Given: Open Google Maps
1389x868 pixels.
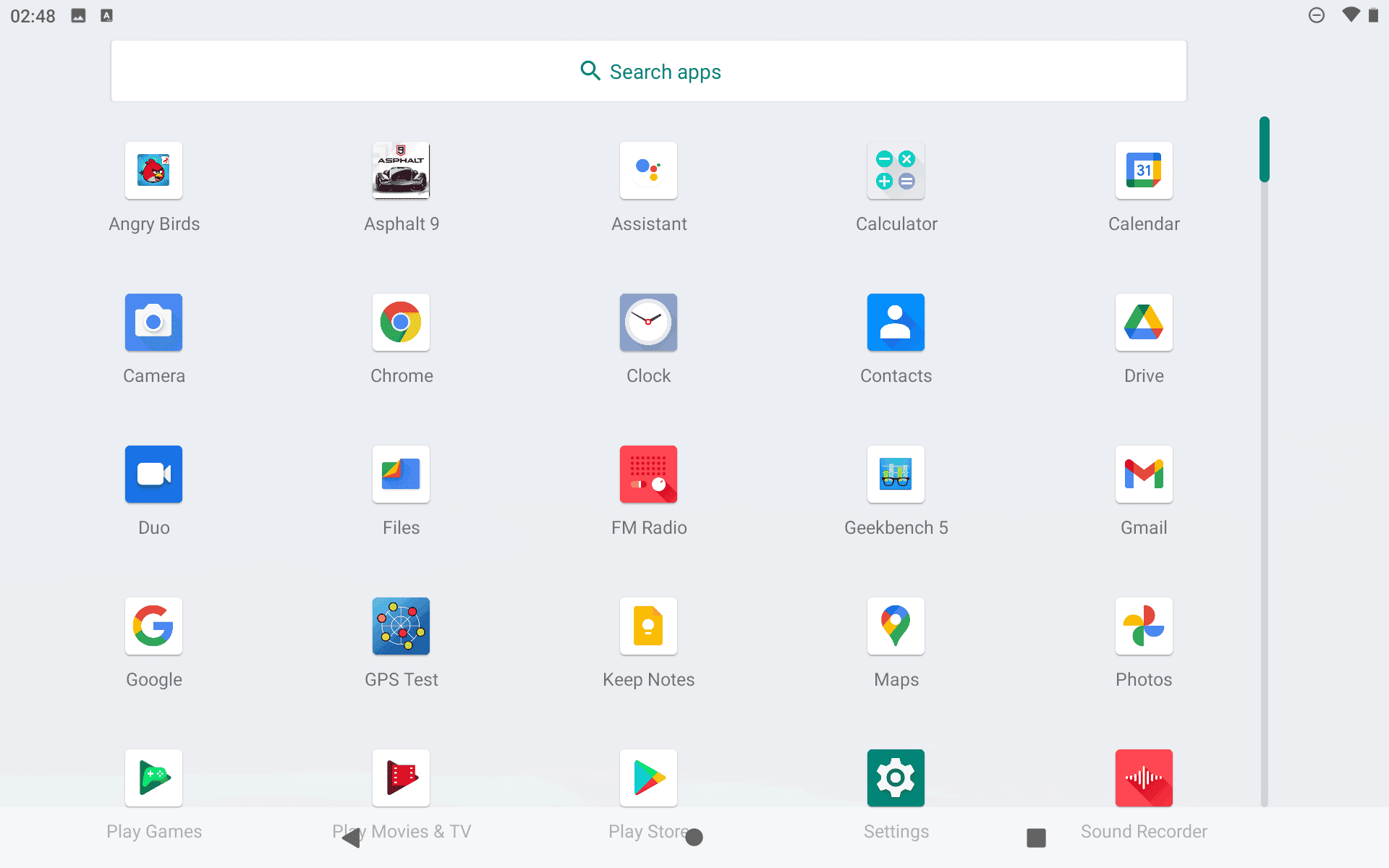Looking at the screenshot, I should click(896, 626).
